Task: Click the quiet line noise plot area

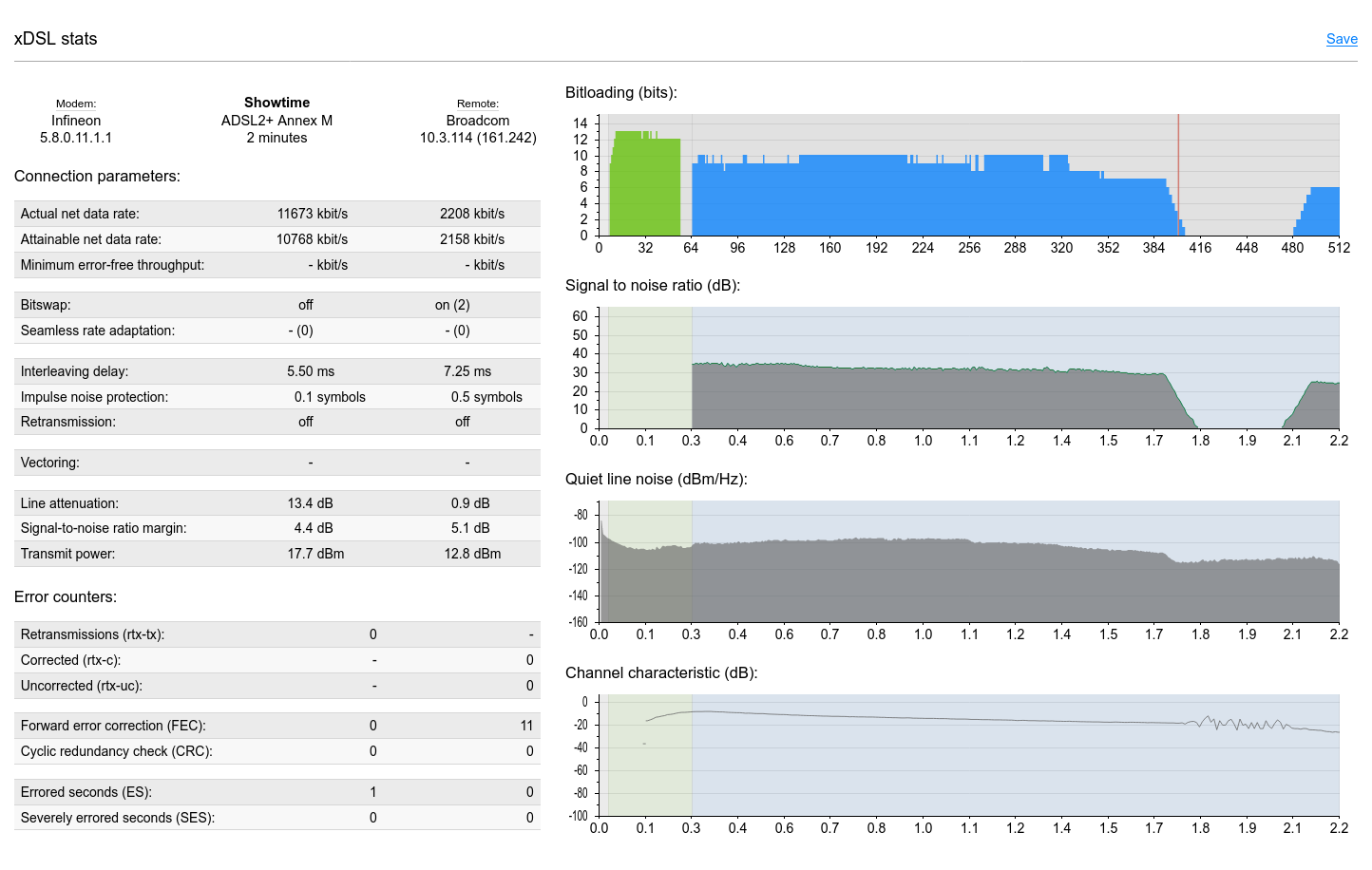Action: (x=969, y=561)
